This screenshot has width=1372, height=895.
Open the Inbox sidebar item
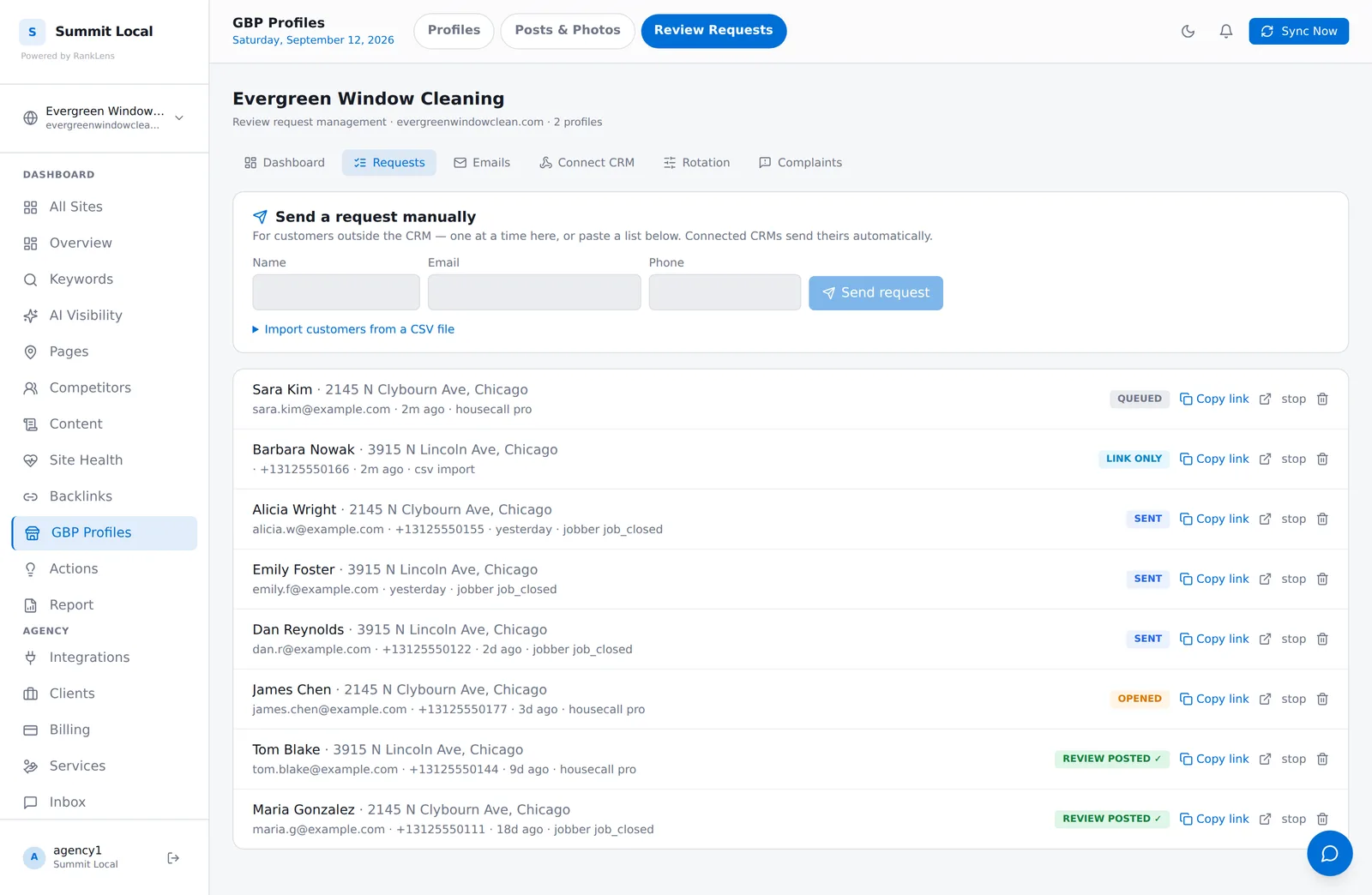pos(105,802)
